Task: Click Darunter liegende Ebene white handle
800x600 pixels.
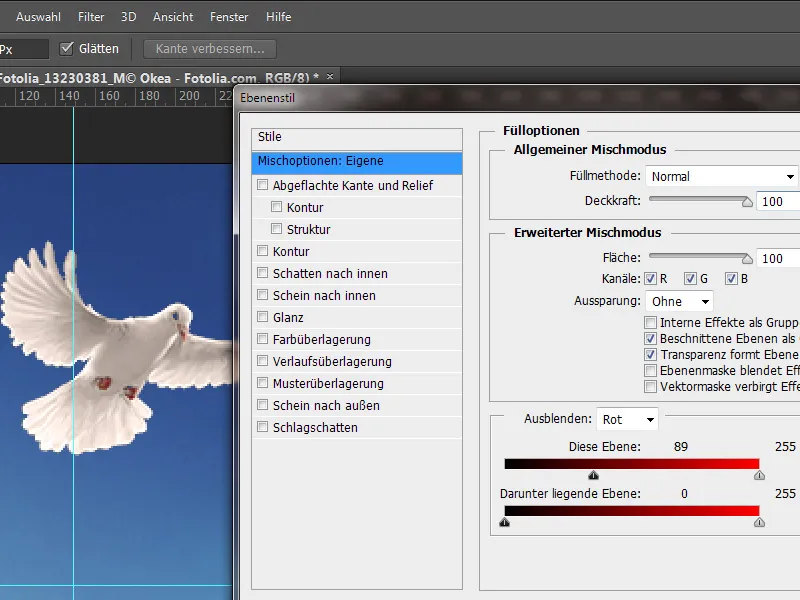Action: pos(759,522)
